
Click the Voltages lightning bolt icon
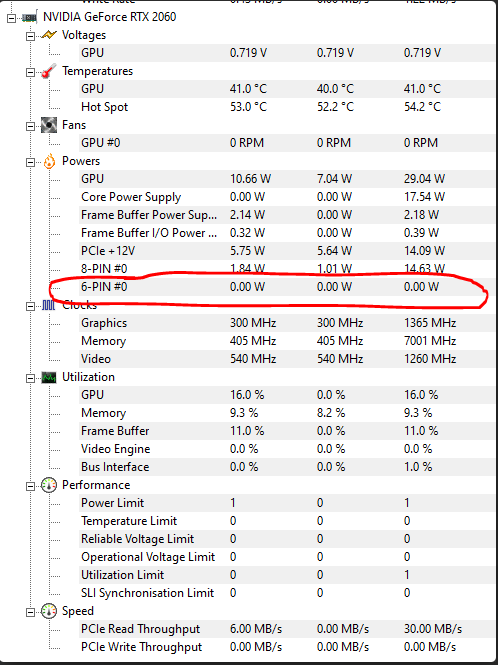pyautogui.click(x=49, y=35)
